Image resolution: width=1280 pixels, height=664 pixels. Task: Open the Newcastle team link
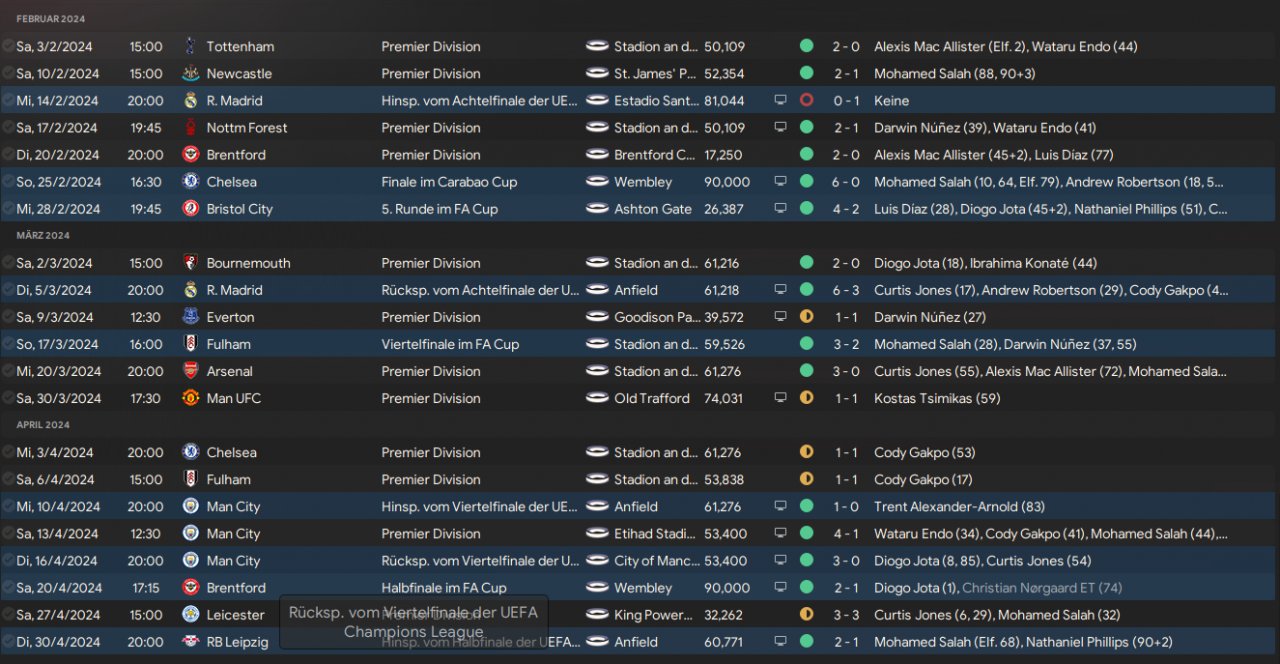pos(239,73)
